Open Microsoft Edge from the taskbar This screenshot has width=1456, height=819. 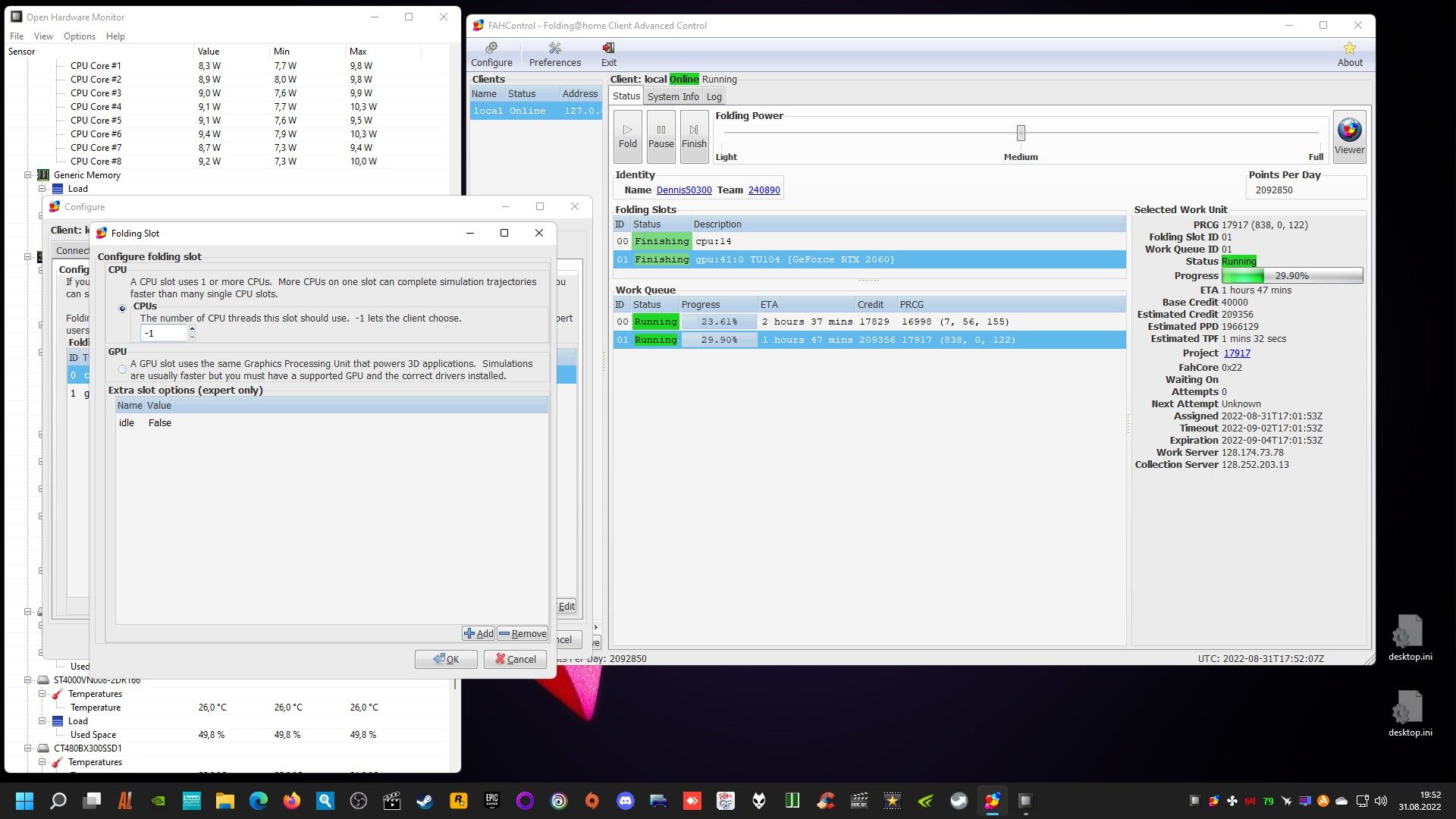pyautogui.click(x=259, y=801)
